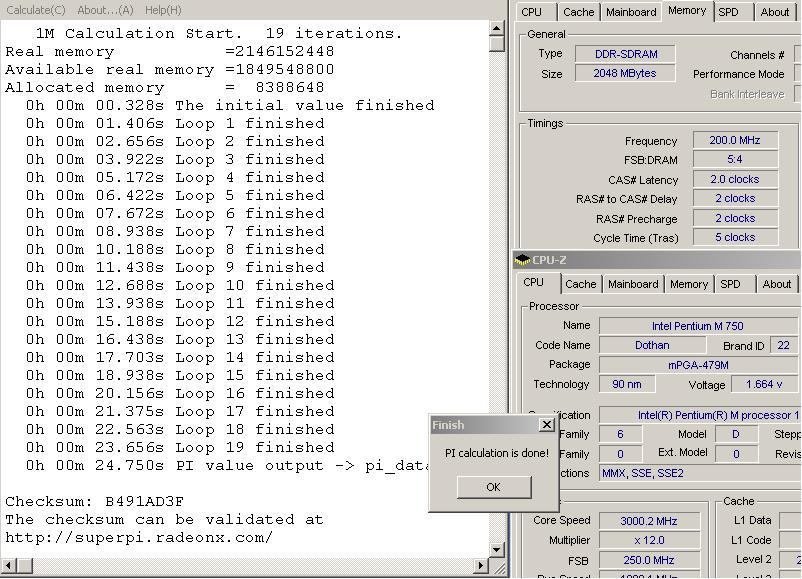Switch to CPU tab in upper CPU-Z window
The height and width of the screenshot is (579, 802).
click(531, 12)
